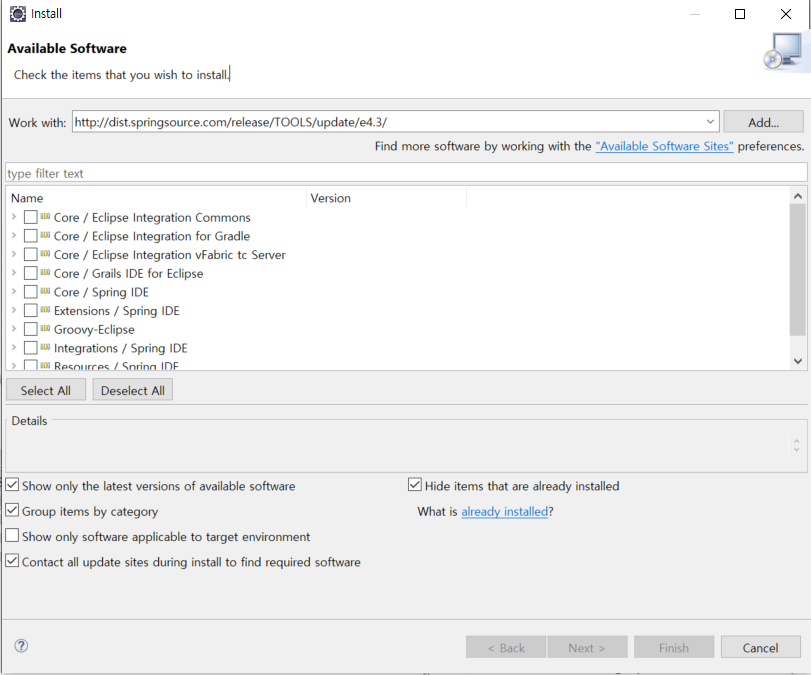Viewport: 811px width, 675px height.
Task: Click category icon for Core / Eclipse Integration Commons
Action: pyautogui.click(x=46, y=217)
